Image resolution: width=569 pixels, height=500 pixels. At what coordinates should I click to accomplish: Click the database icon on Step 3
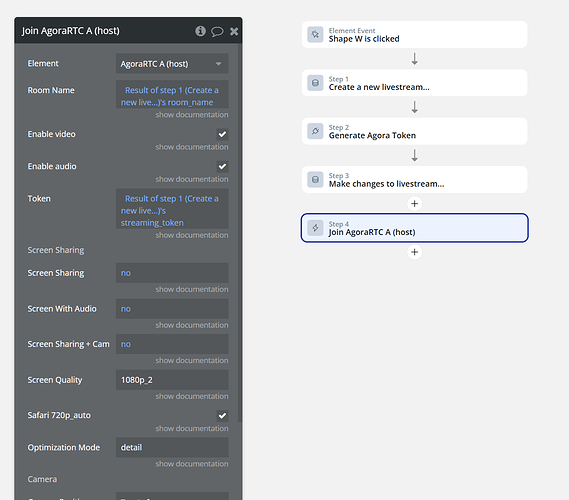coord(315,179)
